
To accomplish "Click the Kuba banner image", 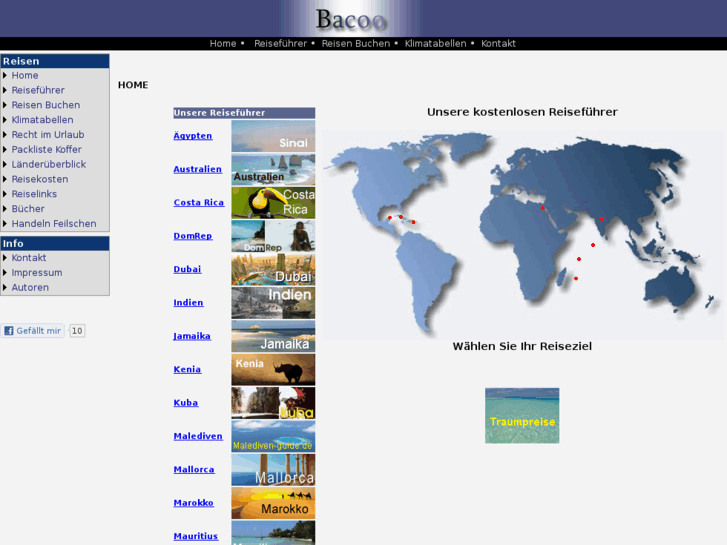I will coord(273,403).
